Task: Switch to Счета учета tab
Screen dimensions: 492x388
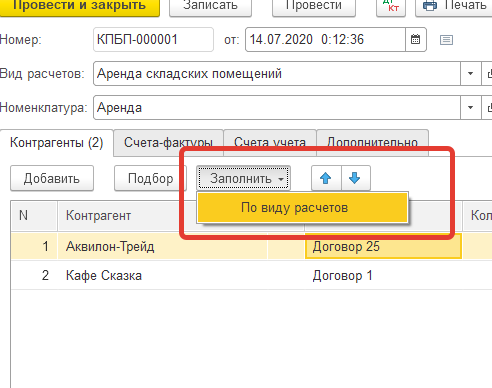Action: [x=270, y=143]
